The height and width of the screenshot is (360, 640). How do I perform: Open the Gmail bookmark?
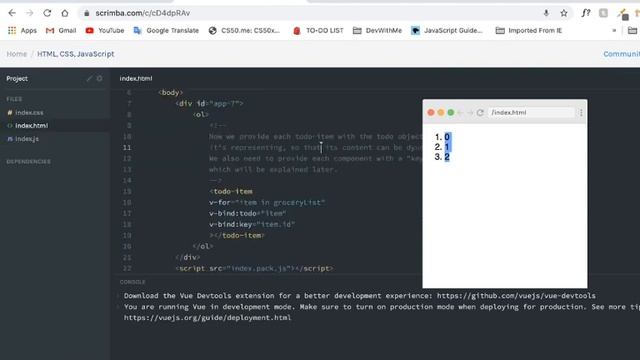click(x=61, y=31)
